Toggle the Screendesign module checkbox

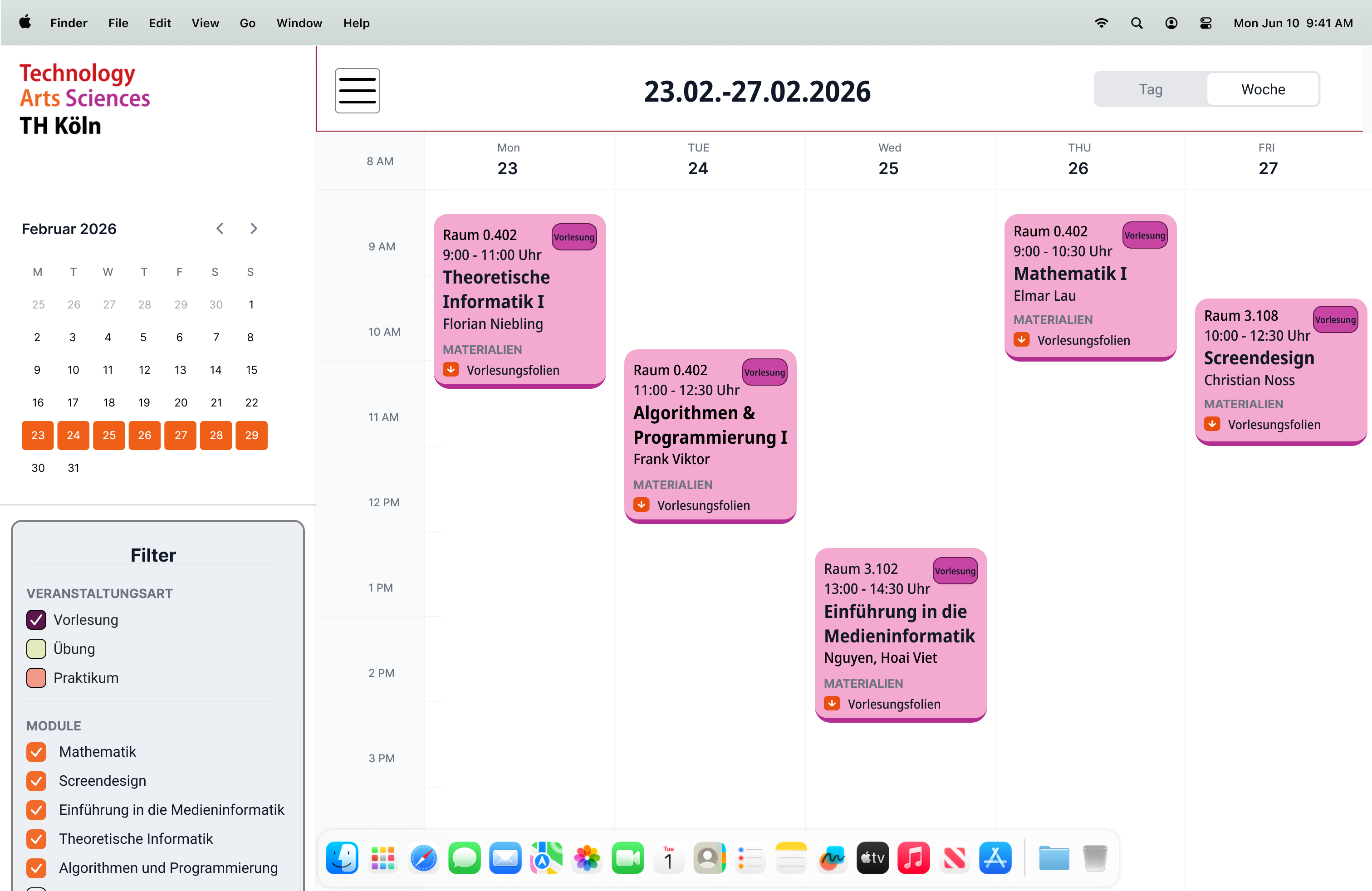point(36,781)
